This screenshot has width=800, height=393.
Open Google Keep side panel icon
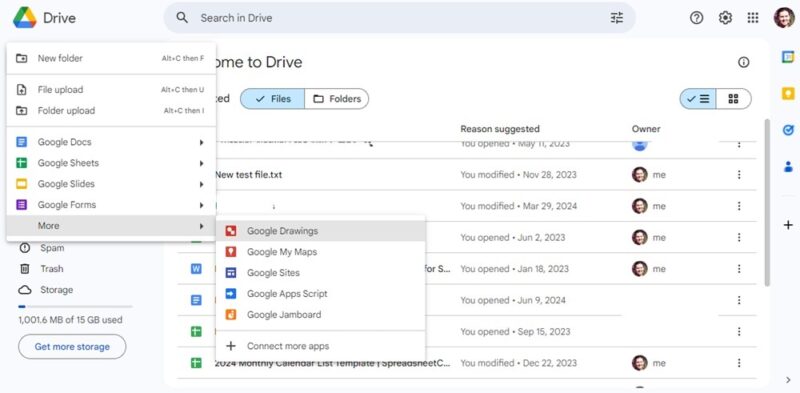(788, 93)
